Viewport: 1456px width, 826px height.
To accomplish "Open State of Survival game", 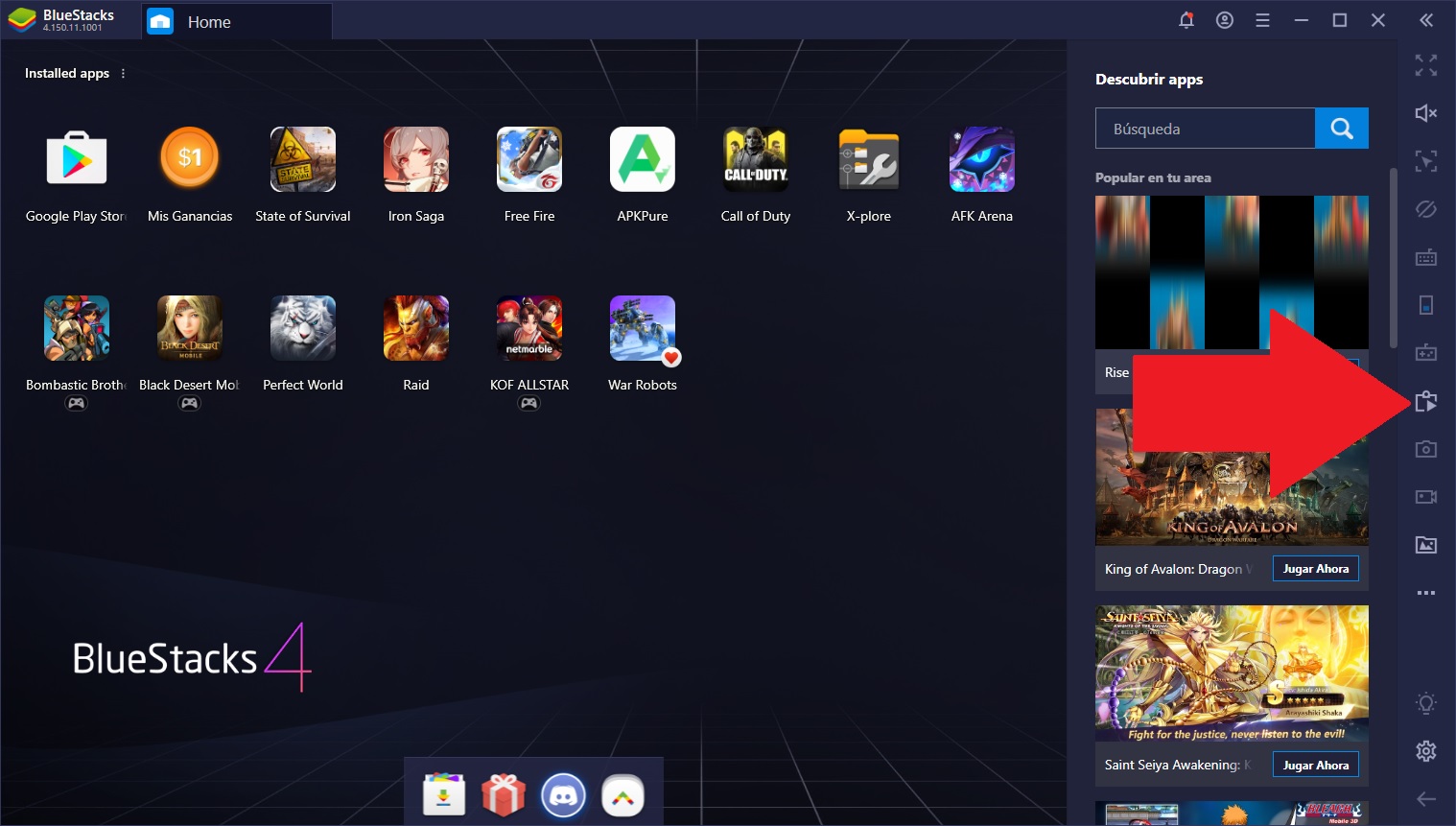I will pyautogui.click(x=303, y=159).
